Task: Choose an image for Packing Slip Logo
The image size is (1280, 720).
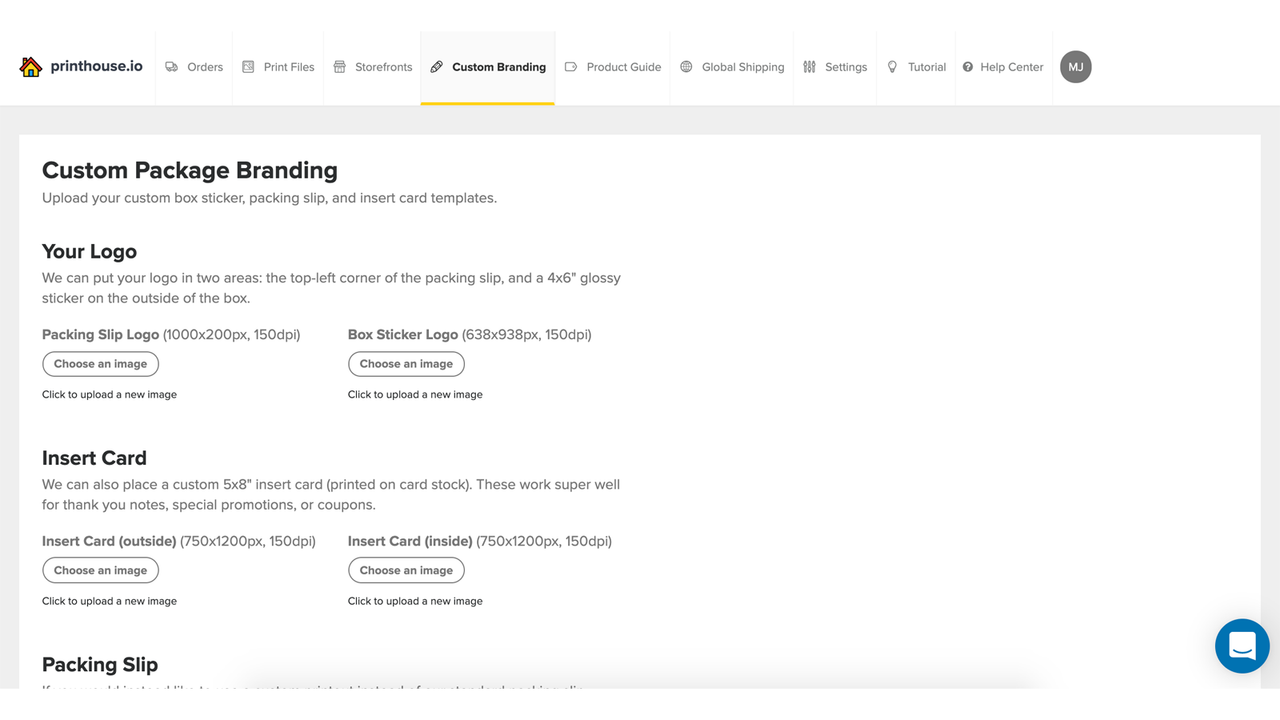Action: [x=100, y=363]
